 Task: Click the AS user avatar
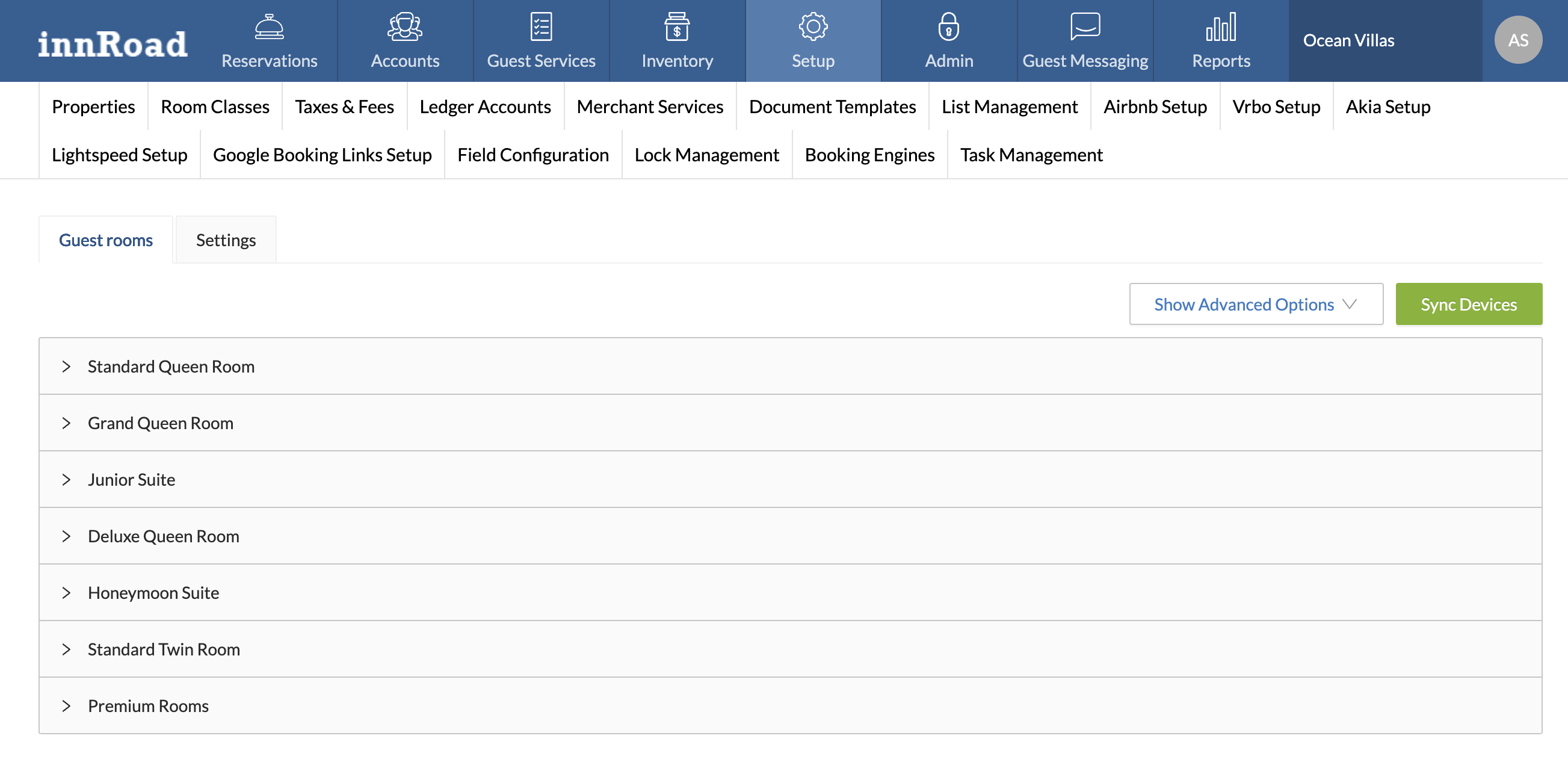point(1517,40)
